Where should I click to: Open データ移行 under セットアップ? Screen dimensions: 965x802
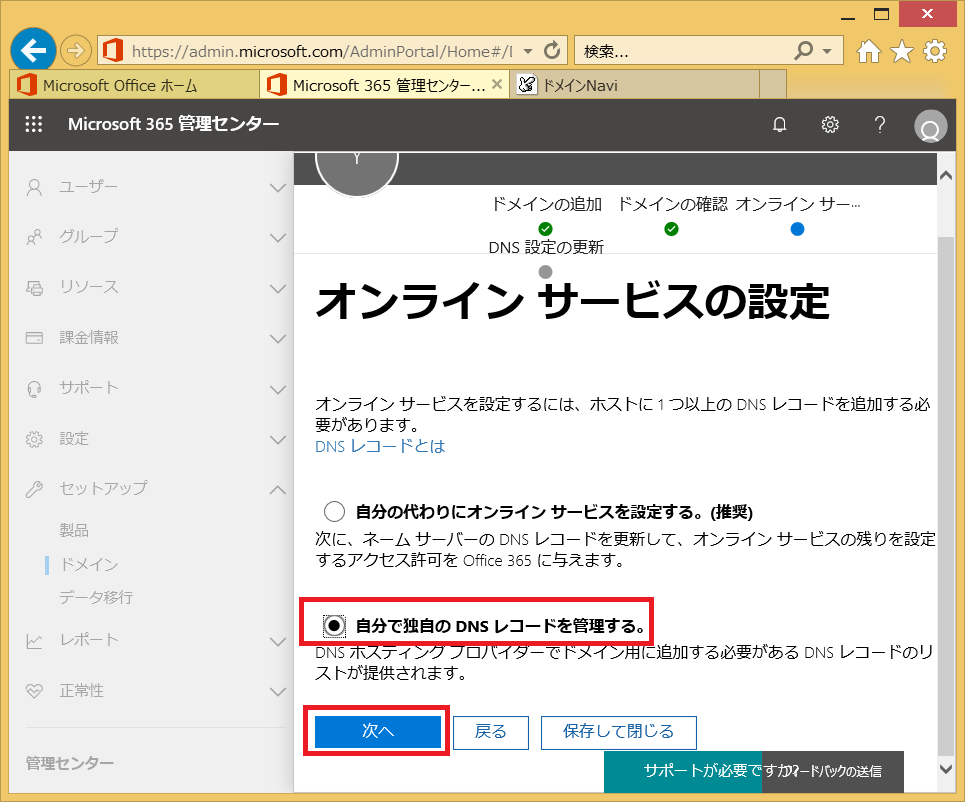96,597
